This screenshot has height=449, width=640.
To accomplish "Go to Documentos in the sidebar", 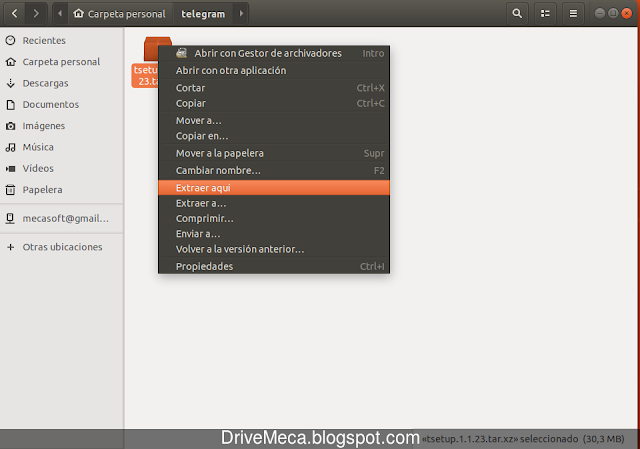I will pyautogui.click(x=62, y=104).
